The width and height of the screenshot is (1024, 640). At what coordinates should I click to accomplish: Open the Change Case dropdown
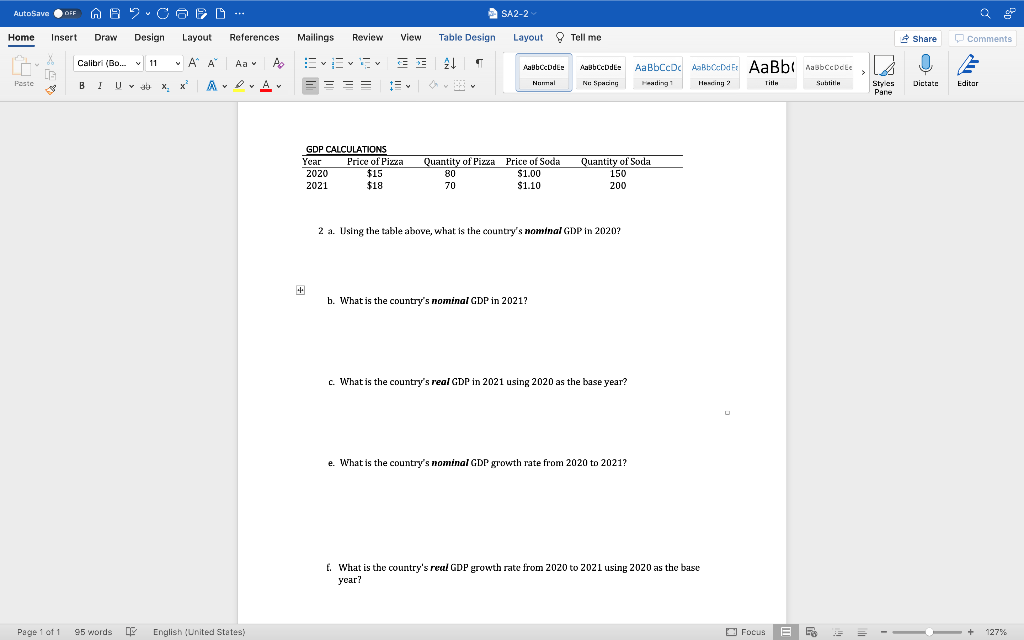(246, 63)
